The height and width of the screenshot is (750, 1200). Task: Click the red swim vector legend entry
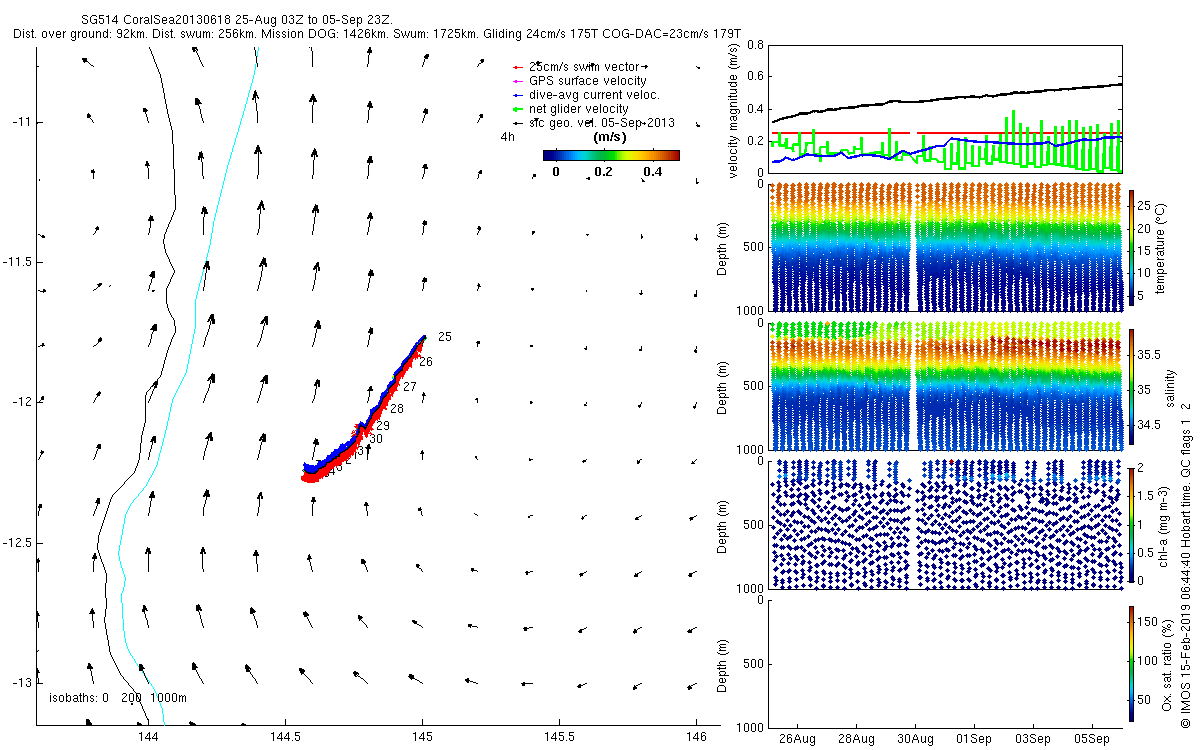[x=581, y=66]
